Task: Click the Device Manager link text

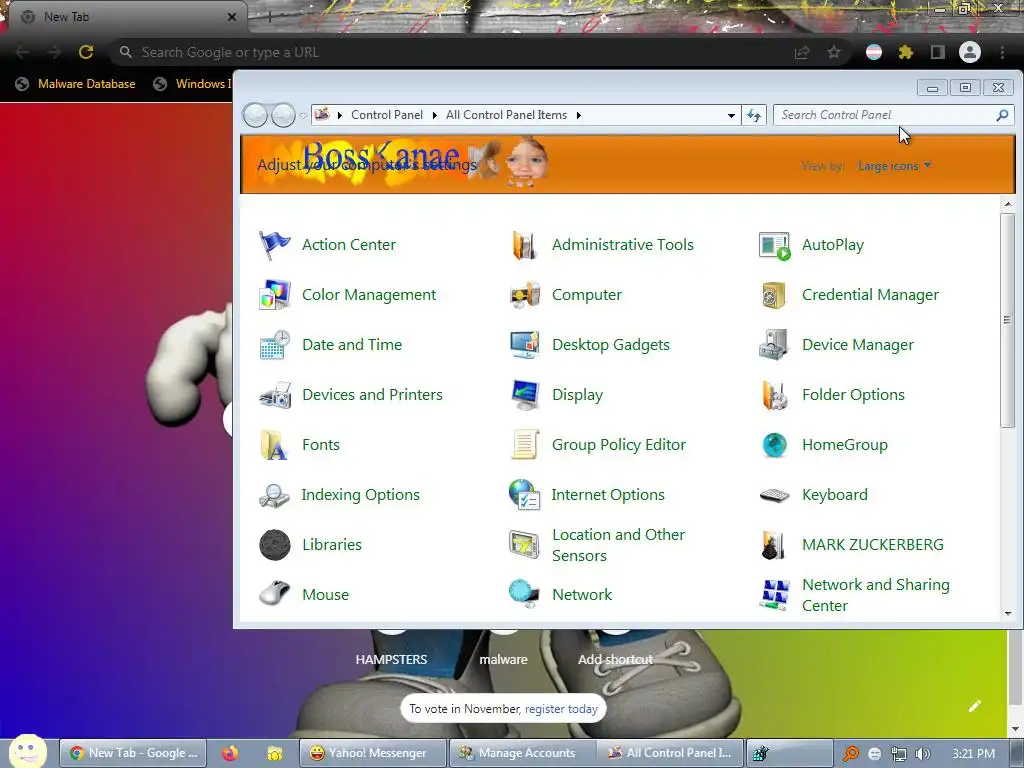Action: click(857, 345)
